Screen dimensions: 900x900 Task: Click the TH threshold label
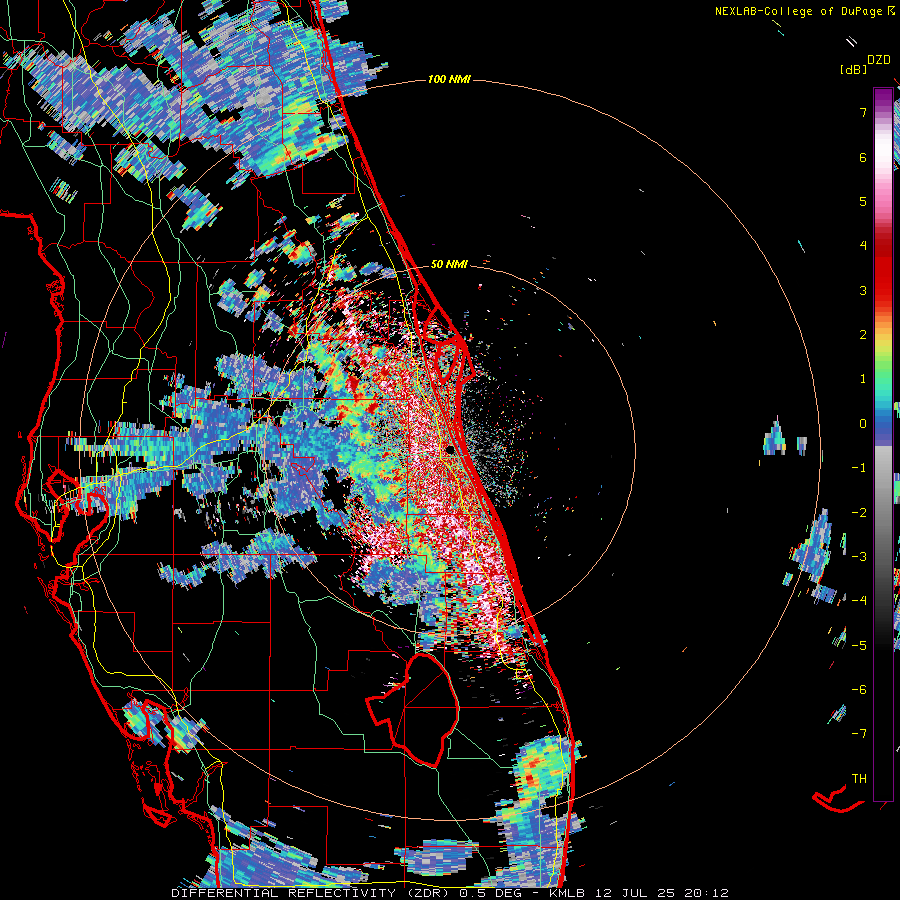click(859, 779)
